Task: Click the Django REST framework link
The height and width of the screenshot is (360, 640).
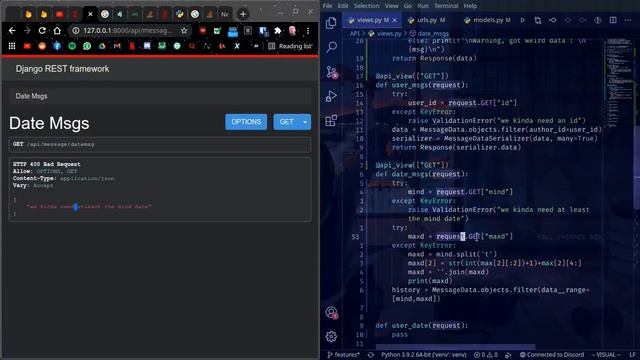Action: [62, 69]
